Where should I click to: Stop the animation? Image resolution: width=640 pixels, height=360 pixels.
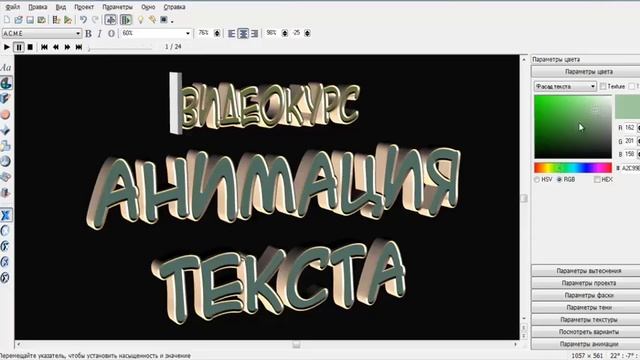(x=30, y=47)
